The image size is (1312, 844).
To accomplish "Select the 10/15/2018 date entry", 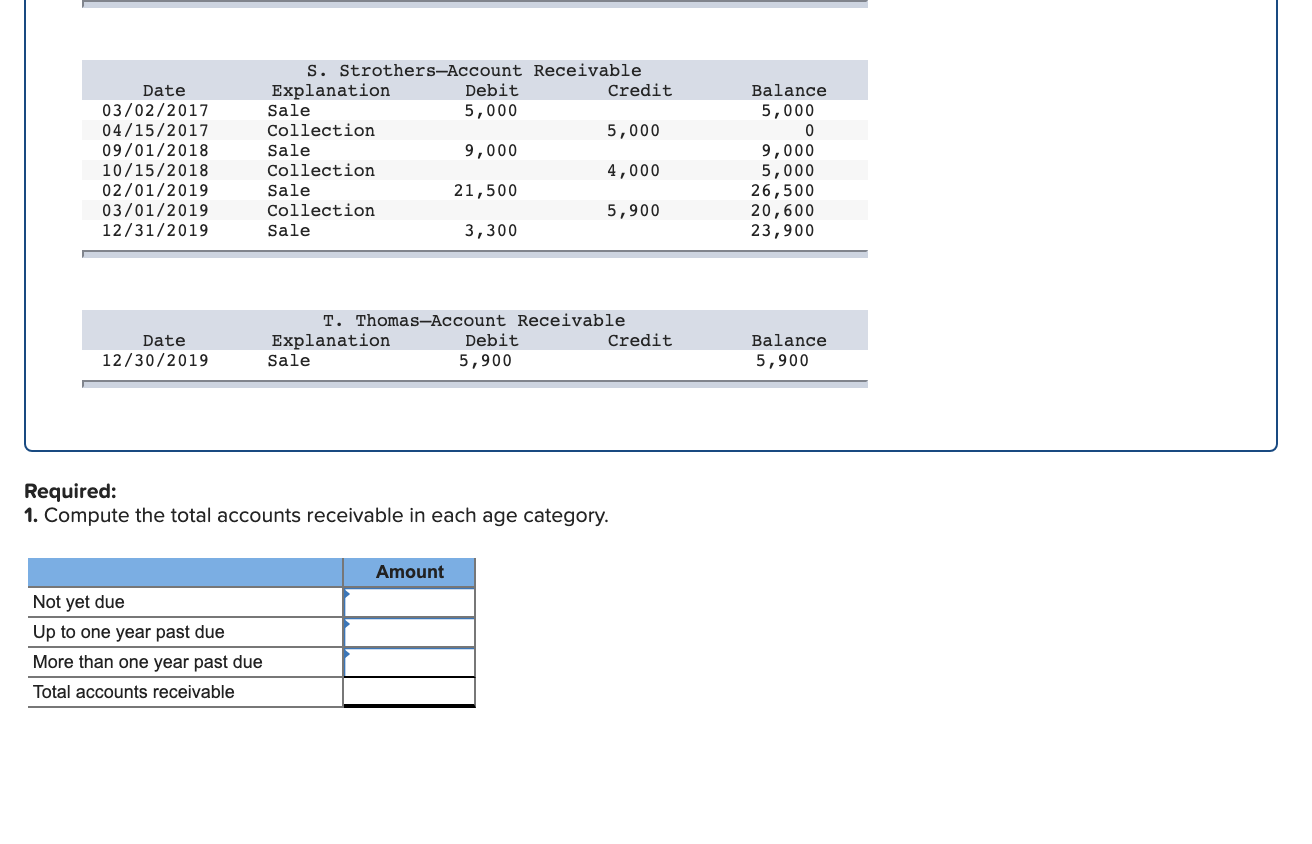I will (x=156, y=171).
